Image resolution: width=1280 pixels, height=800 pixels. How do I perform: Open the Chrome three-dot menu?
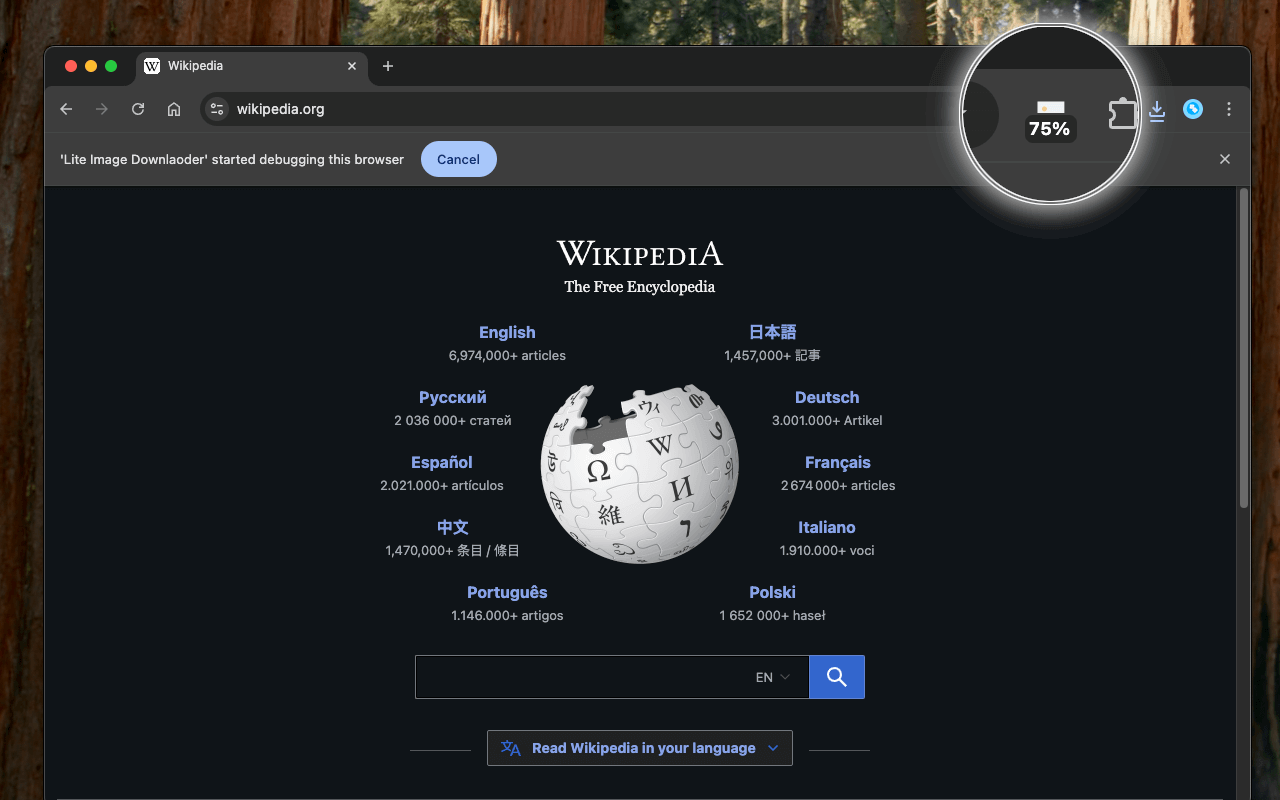click(1229, 110)
